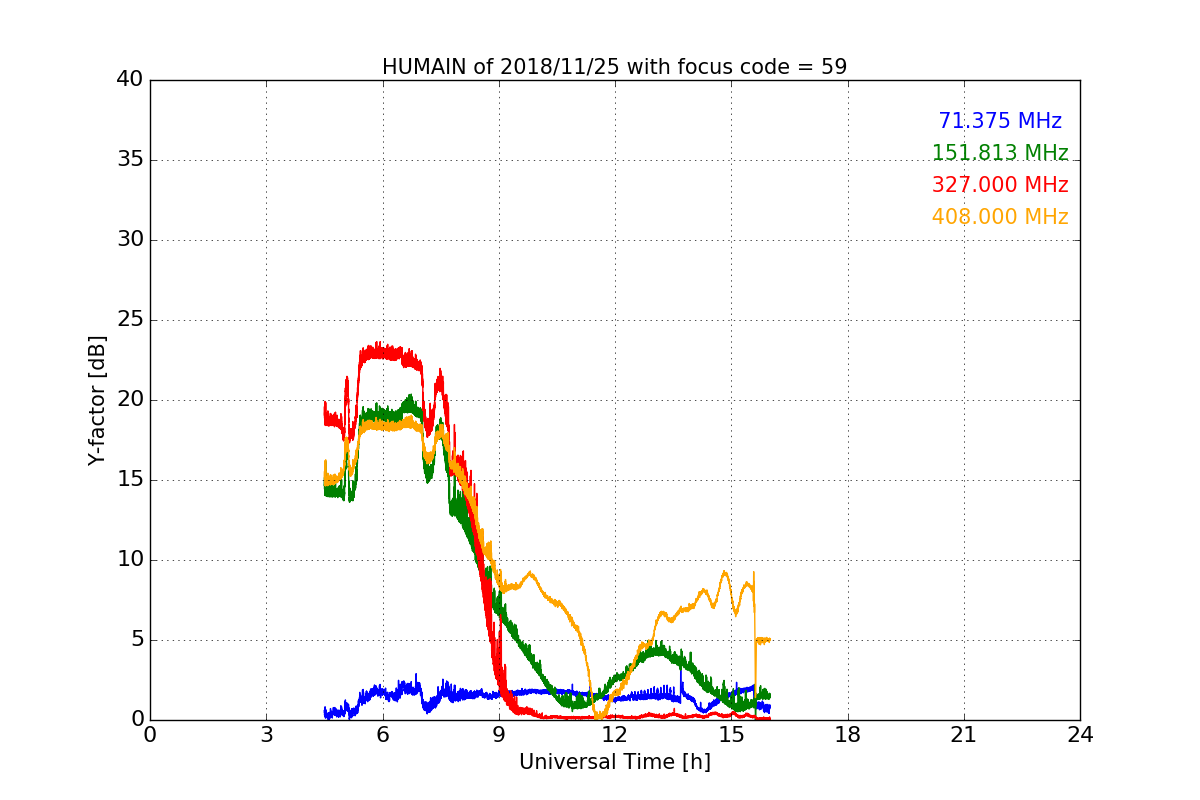This screenshot has height=800, width=1200.
Task: Click the y-axis tick label '25'
Action: (130, 320)
